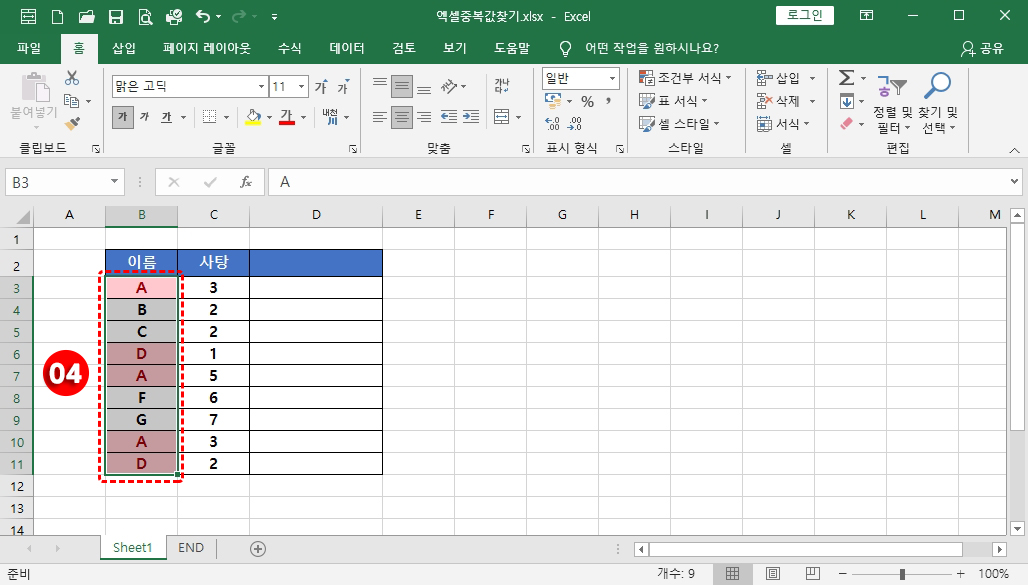Click the AutoSum icon

(847, 78)
